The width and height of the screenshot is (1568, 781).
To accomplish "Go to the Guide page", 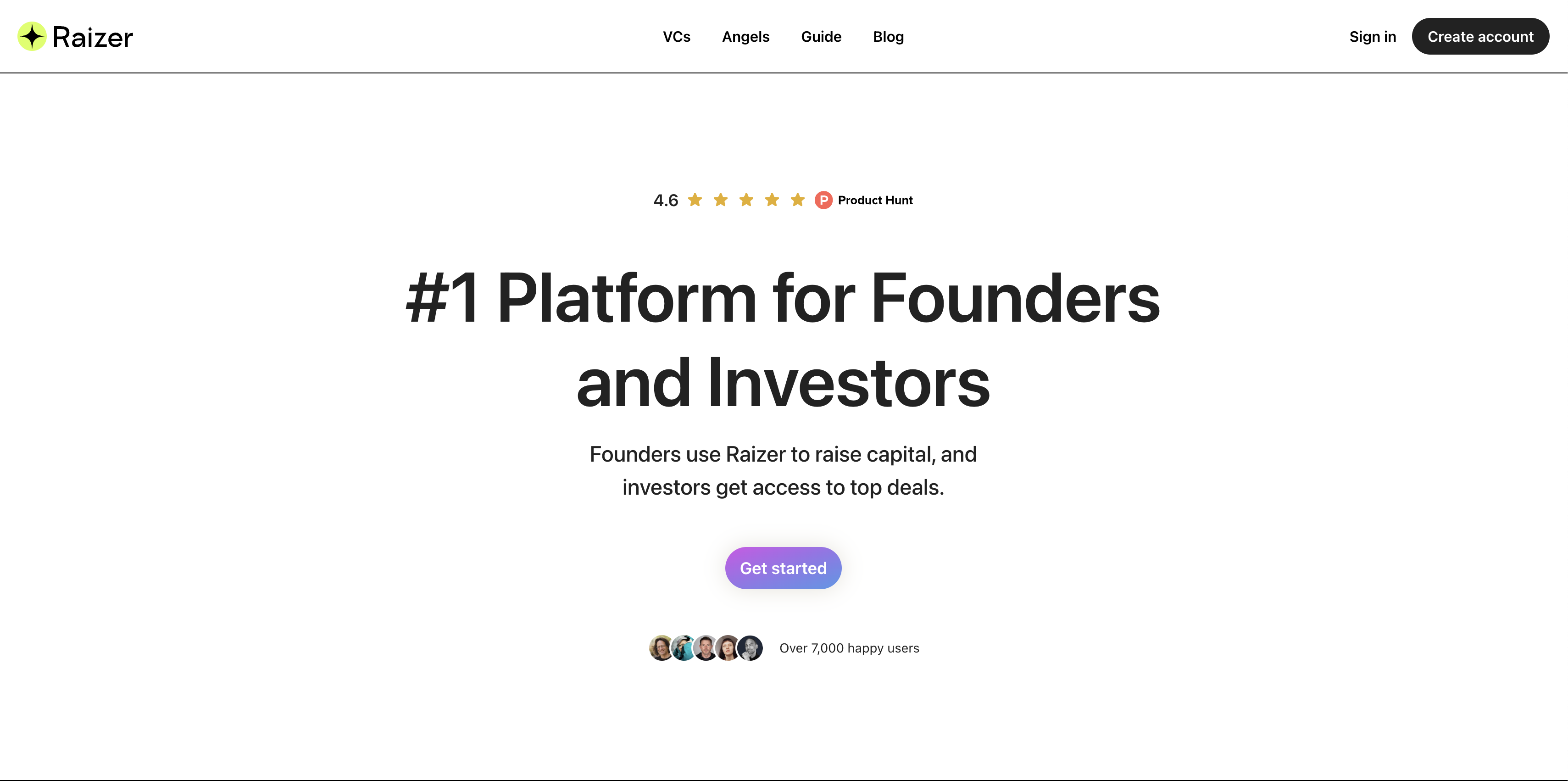I will (821, 37).
